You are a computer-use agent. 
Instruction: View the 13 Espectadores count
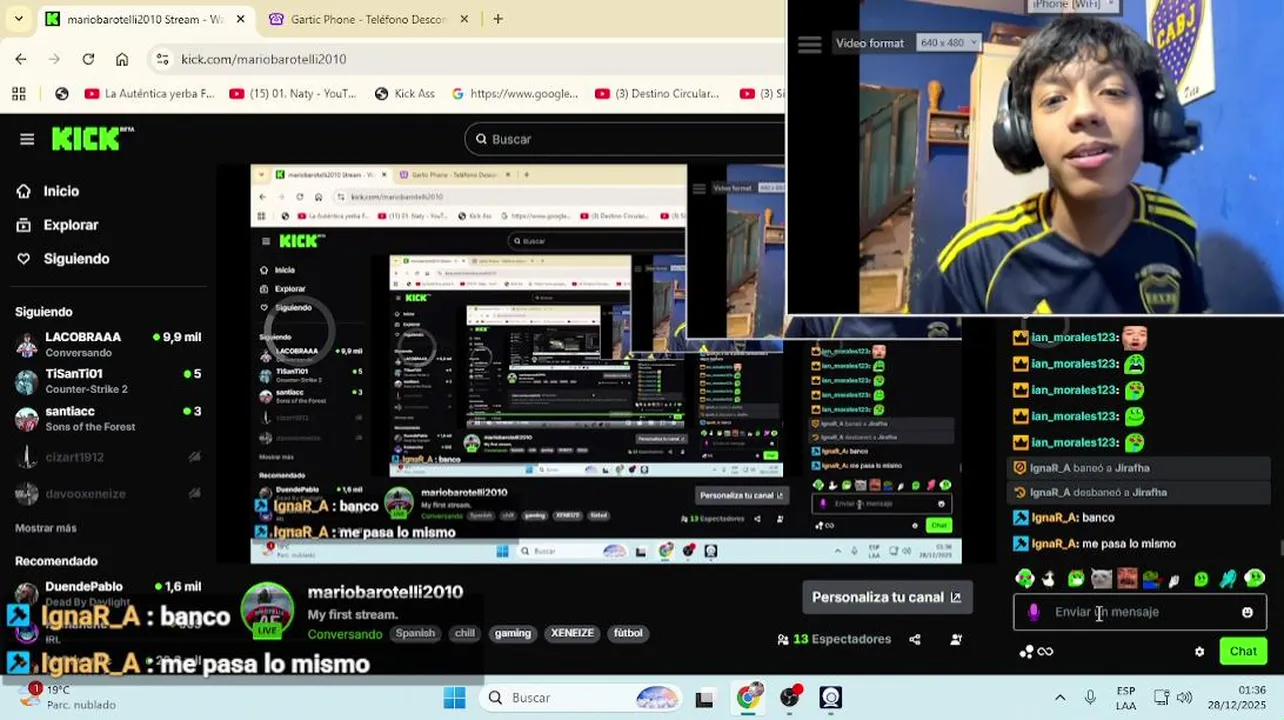(x=835, y=639)
